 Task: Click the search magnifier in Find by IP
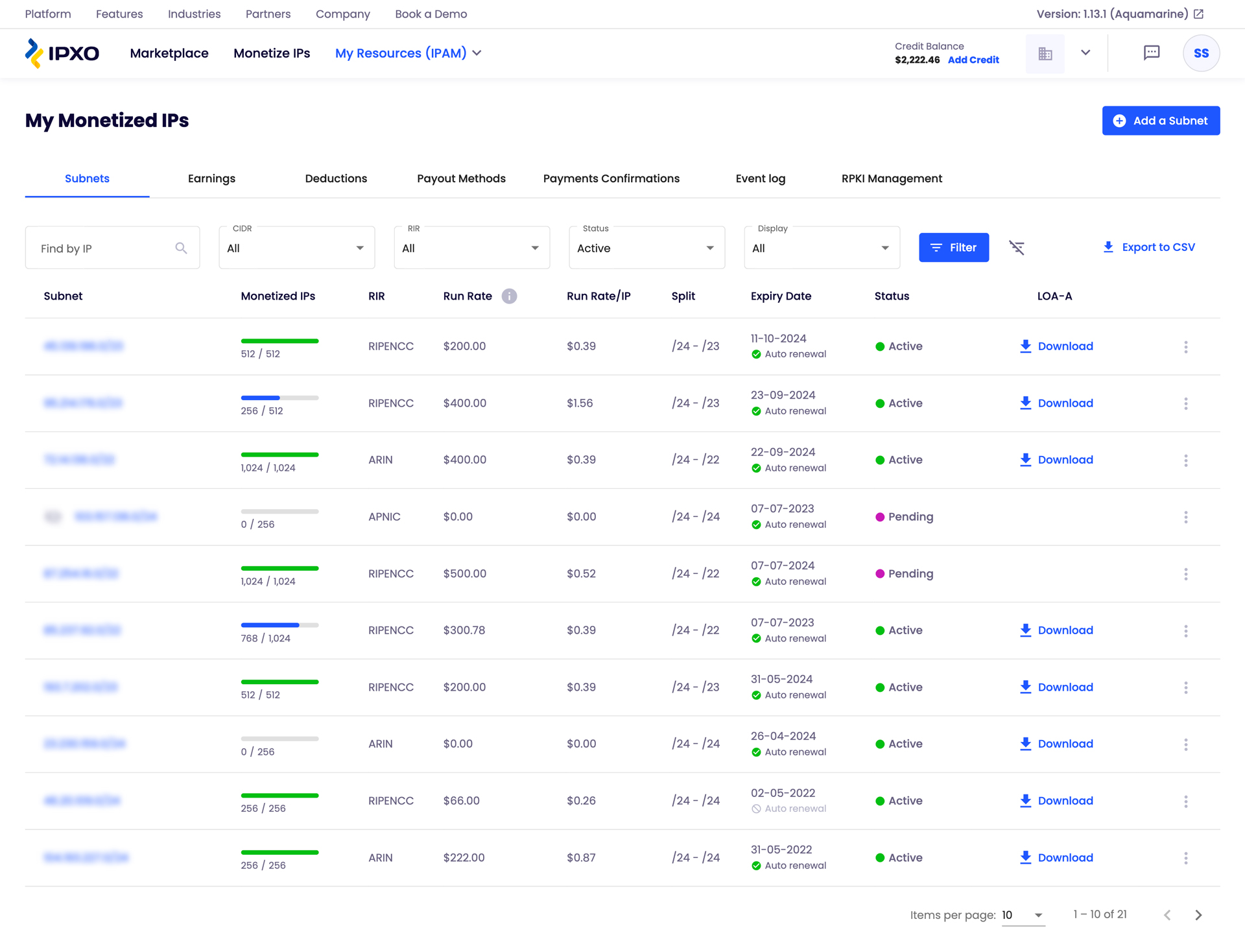tap(181, 248)
